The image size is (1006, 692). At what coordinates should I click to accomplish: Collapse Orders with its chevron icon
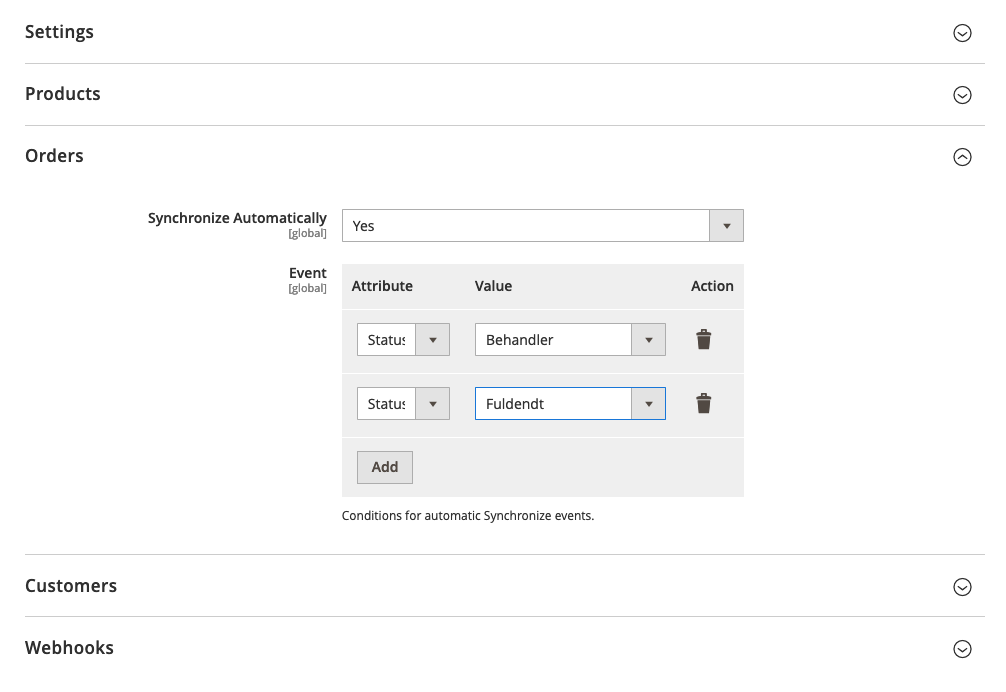click(x=962, y=157)
